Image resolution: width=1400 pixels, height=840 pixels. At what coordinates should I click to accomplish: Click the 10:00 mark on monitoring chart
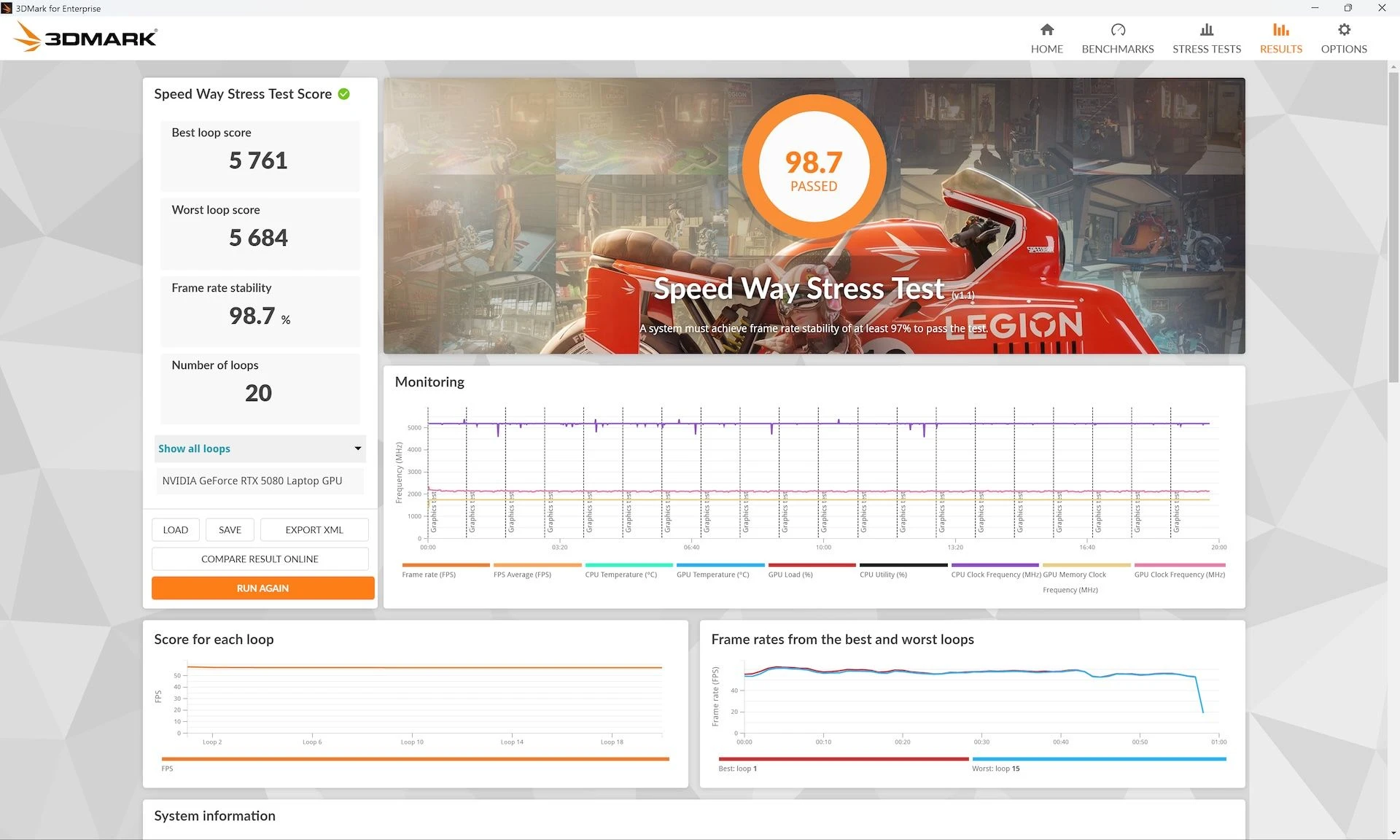tap(823, 547)
